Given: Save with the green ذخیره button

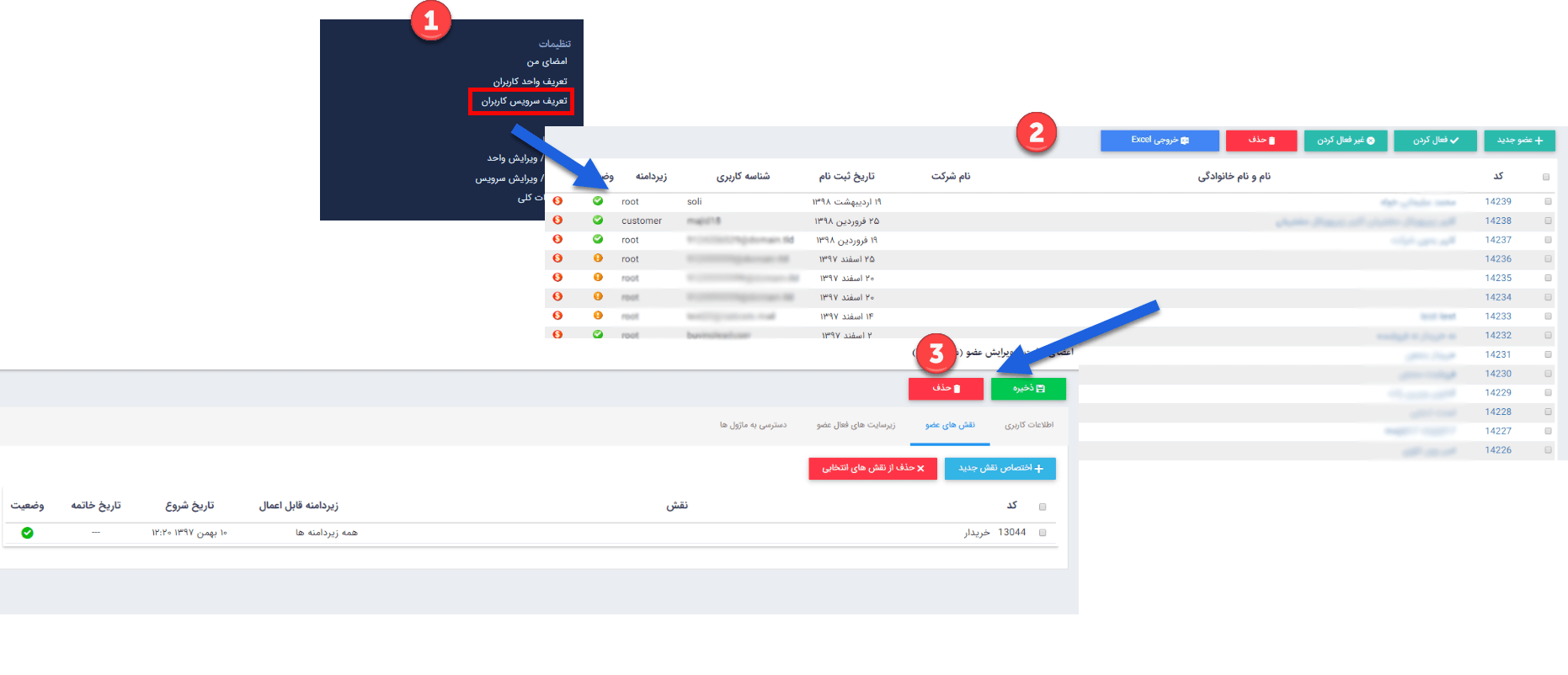Looking at the screenshot, I should pos(1028,389).
